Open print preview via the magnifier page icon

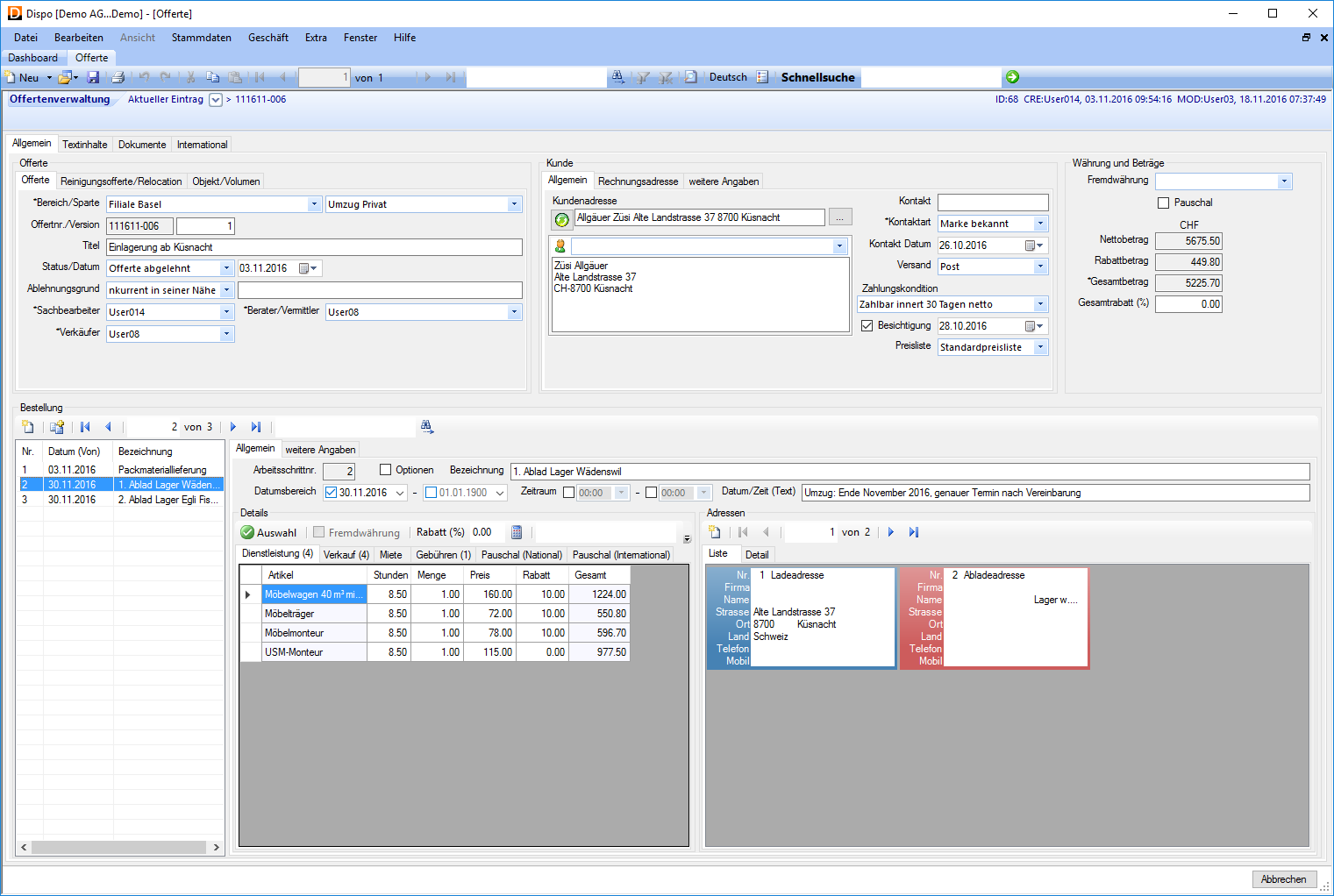690,77
